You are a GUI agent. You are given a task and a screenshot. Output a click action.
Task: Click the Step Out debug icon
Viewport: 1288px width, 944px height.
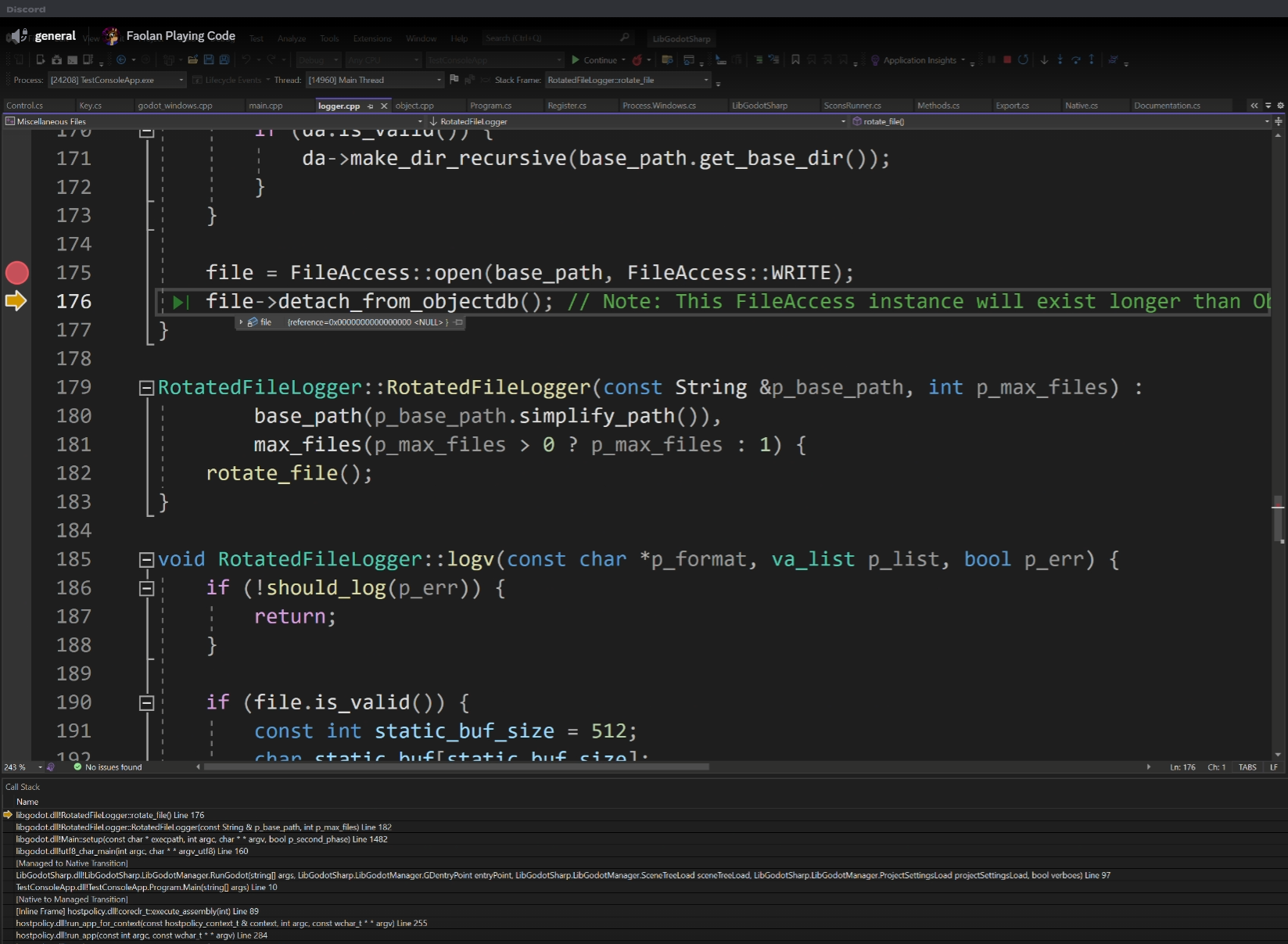pyautogui.click(x=1092, y=59)
